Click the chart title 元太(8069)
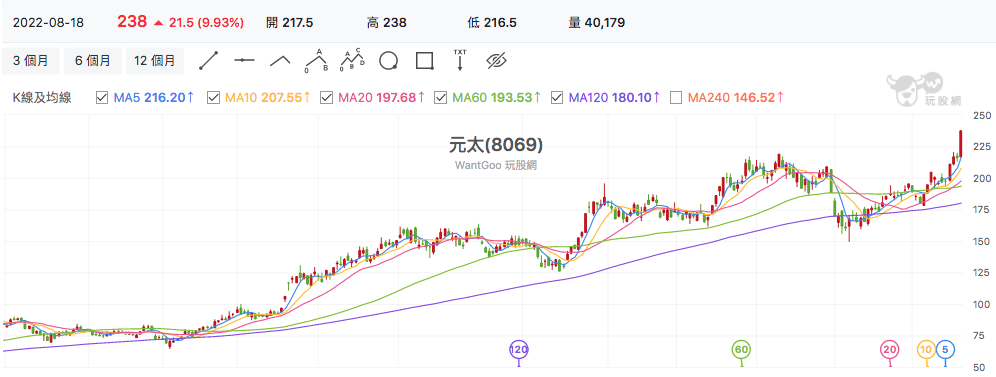Image resolution: width=996 pixels, height=377 pixels. [x=496, y=145]
